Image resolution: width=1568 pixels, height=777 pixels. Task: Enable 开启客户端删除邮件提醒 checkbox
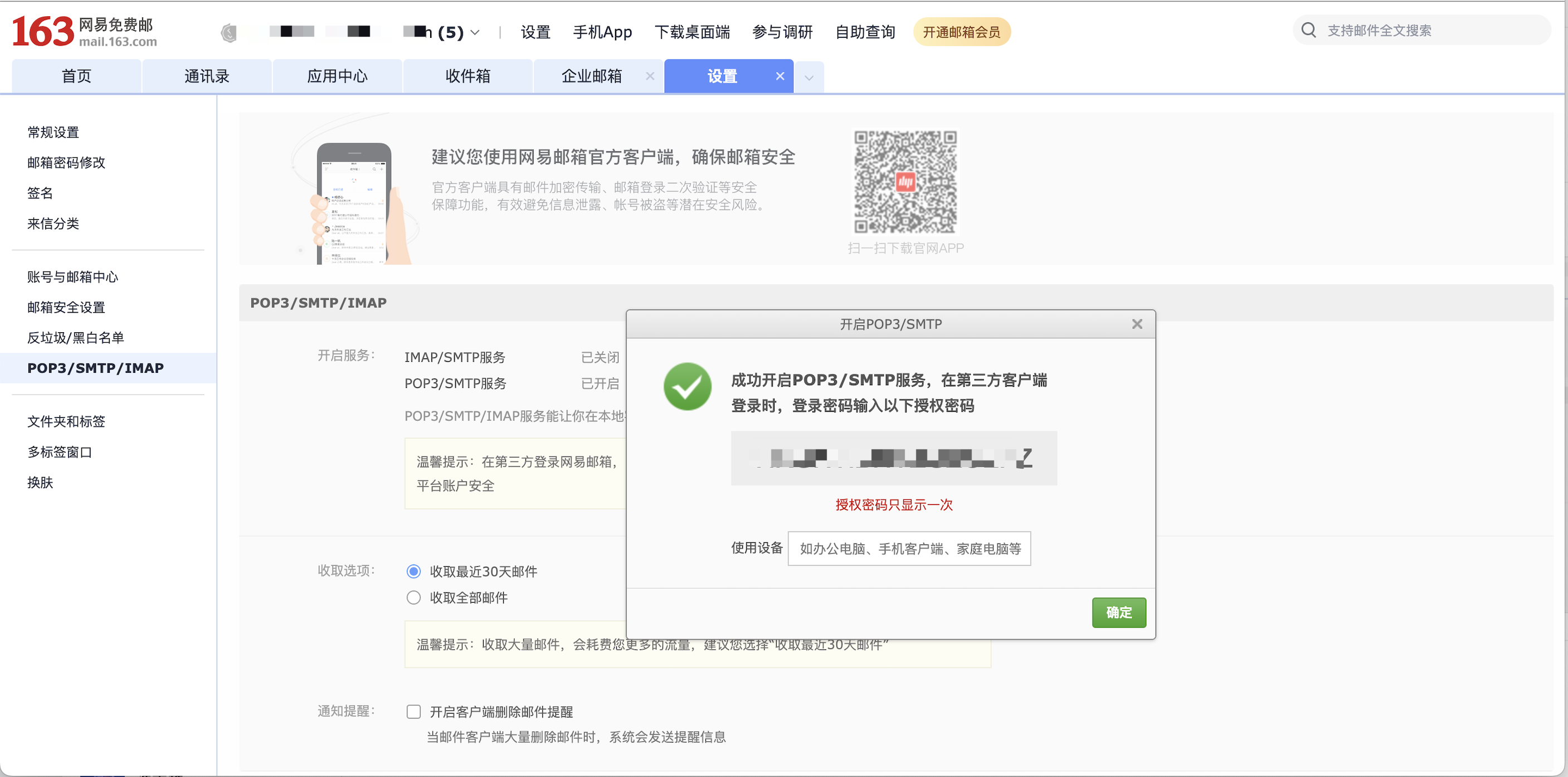tap(414, 711)
